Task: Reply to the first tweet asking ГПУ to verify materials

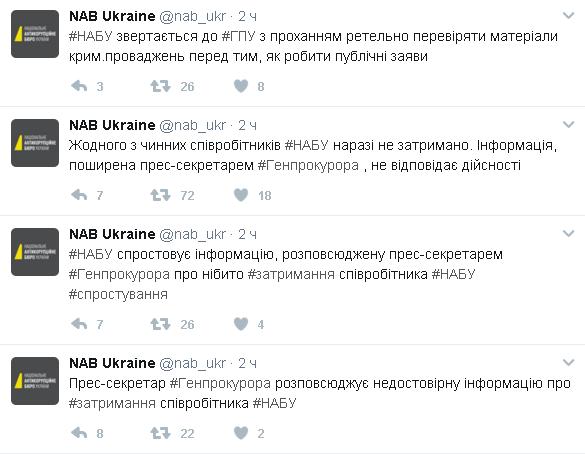Action: (x=79, y=86)
